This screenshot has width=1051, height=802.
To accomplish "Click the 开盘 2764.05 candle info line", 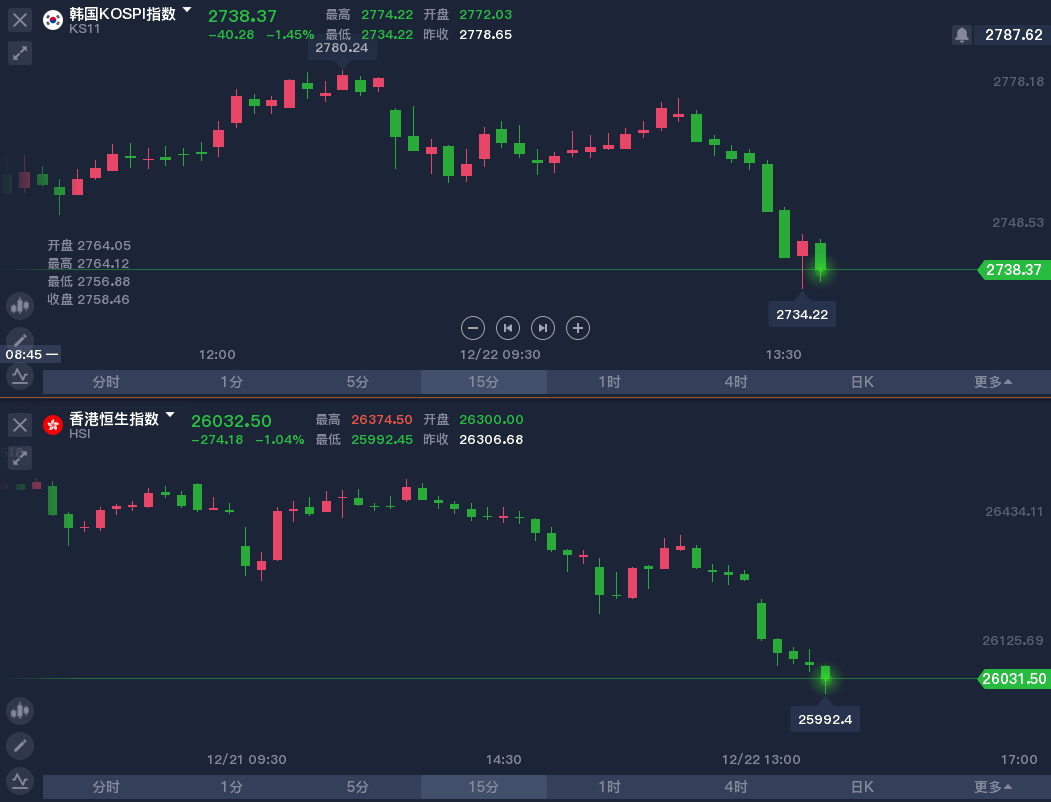I will [89, 245].
